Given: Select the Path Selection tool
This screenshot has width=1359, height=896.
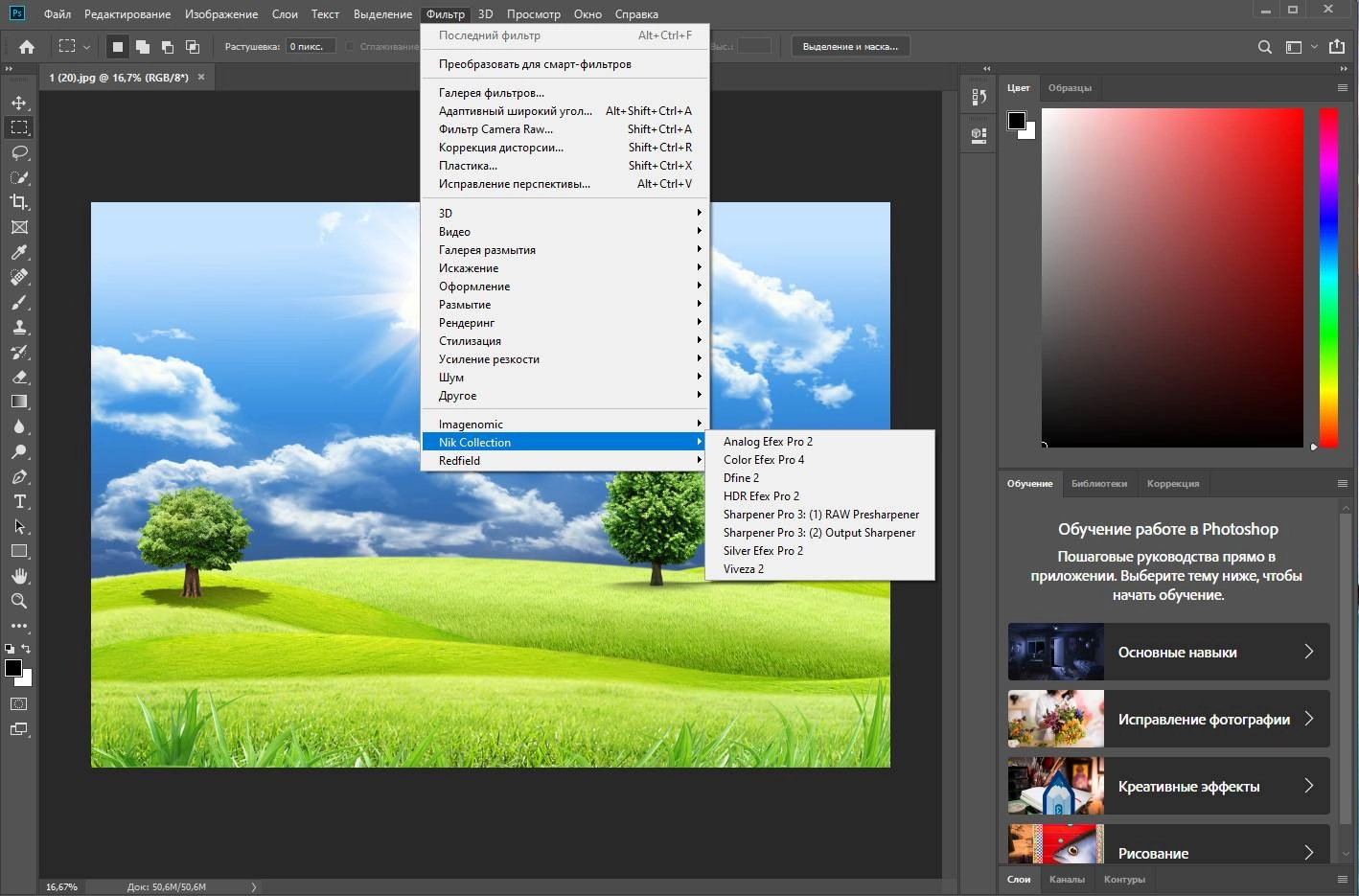Looking at the screenshot, I should click(x=19, y=526).
